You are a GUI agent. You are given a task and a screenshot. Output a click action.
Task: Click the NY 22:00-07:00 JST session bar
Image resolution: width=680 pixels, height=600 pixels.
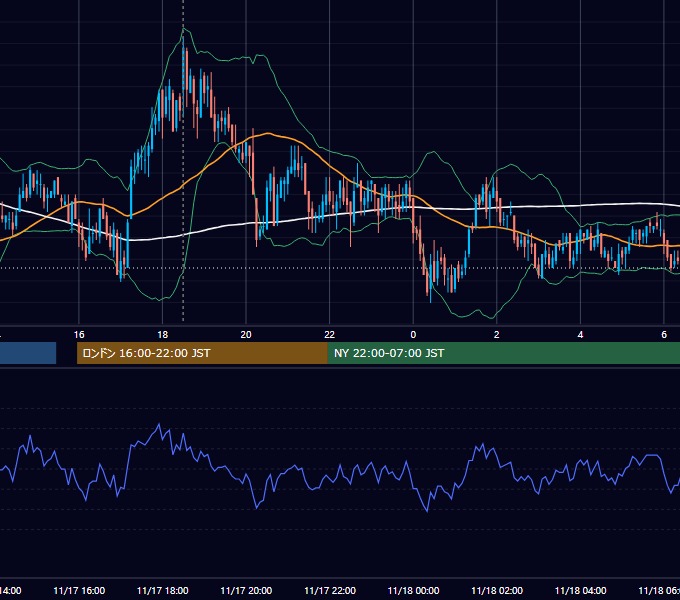pyautogui.click(x=503, y=353)
